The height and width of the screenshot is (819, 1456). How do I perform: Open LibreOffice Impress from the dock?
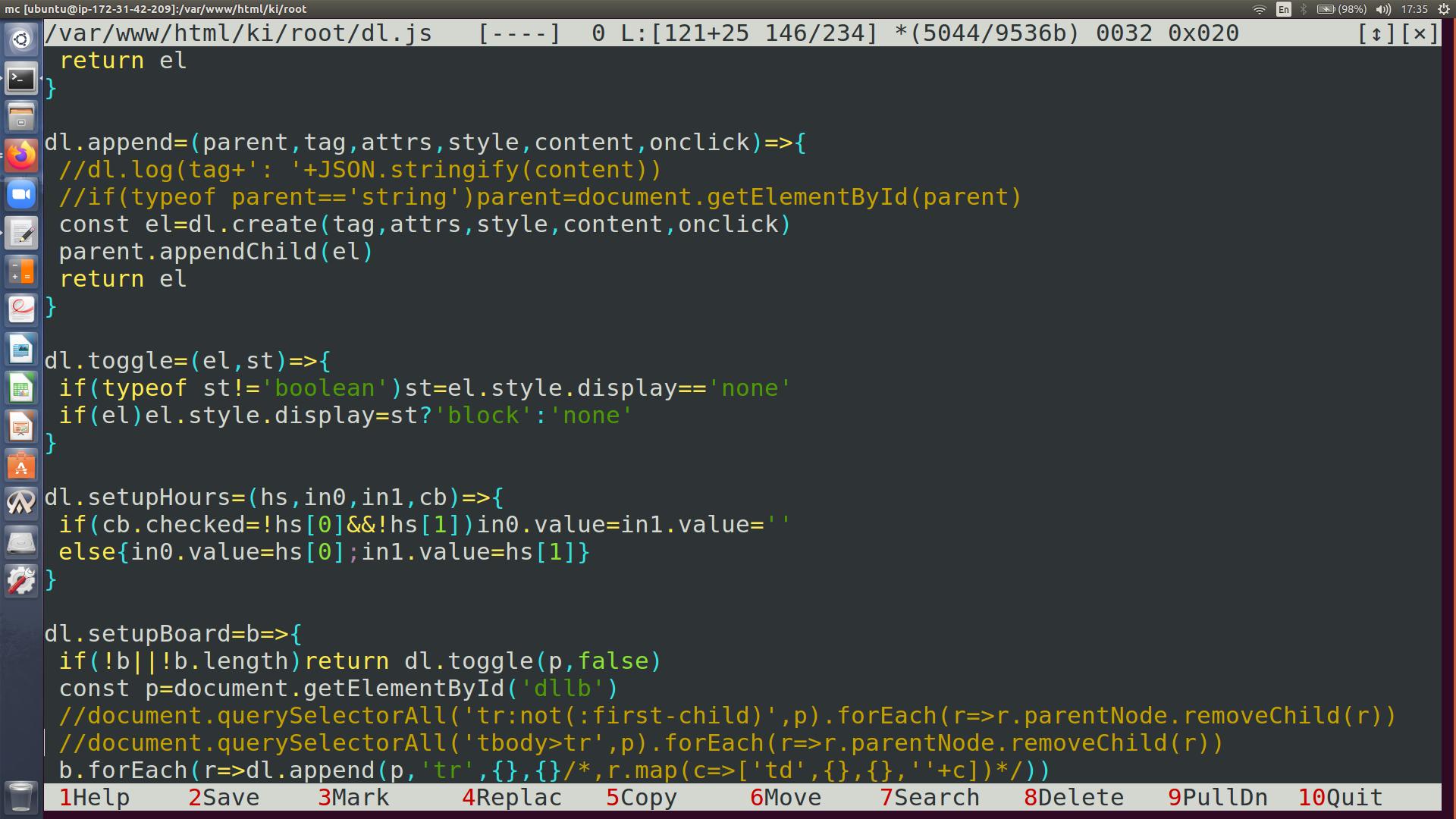pyautogui.click(x=21, y=428)
